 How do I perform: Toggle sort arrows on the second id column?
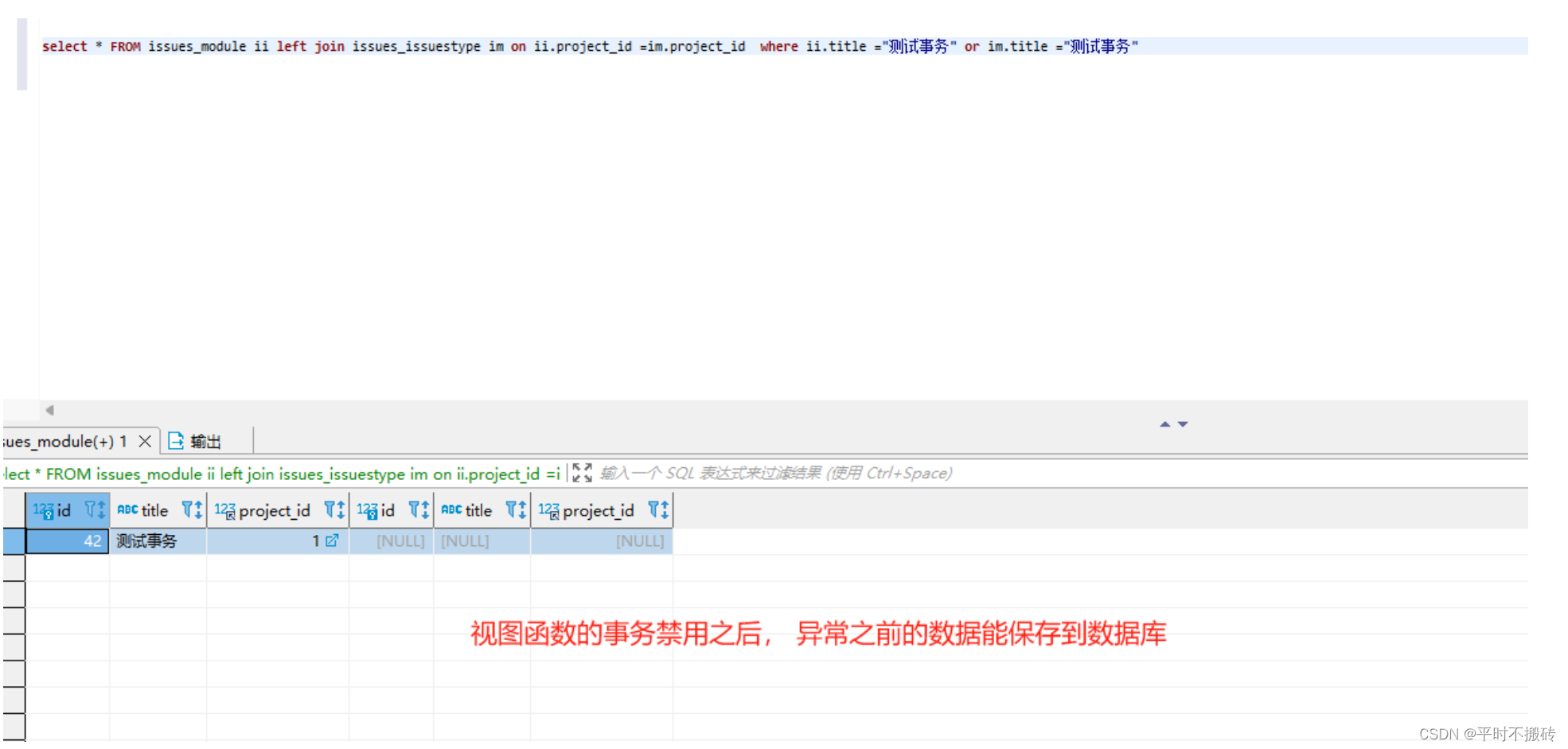pos(425,509)
